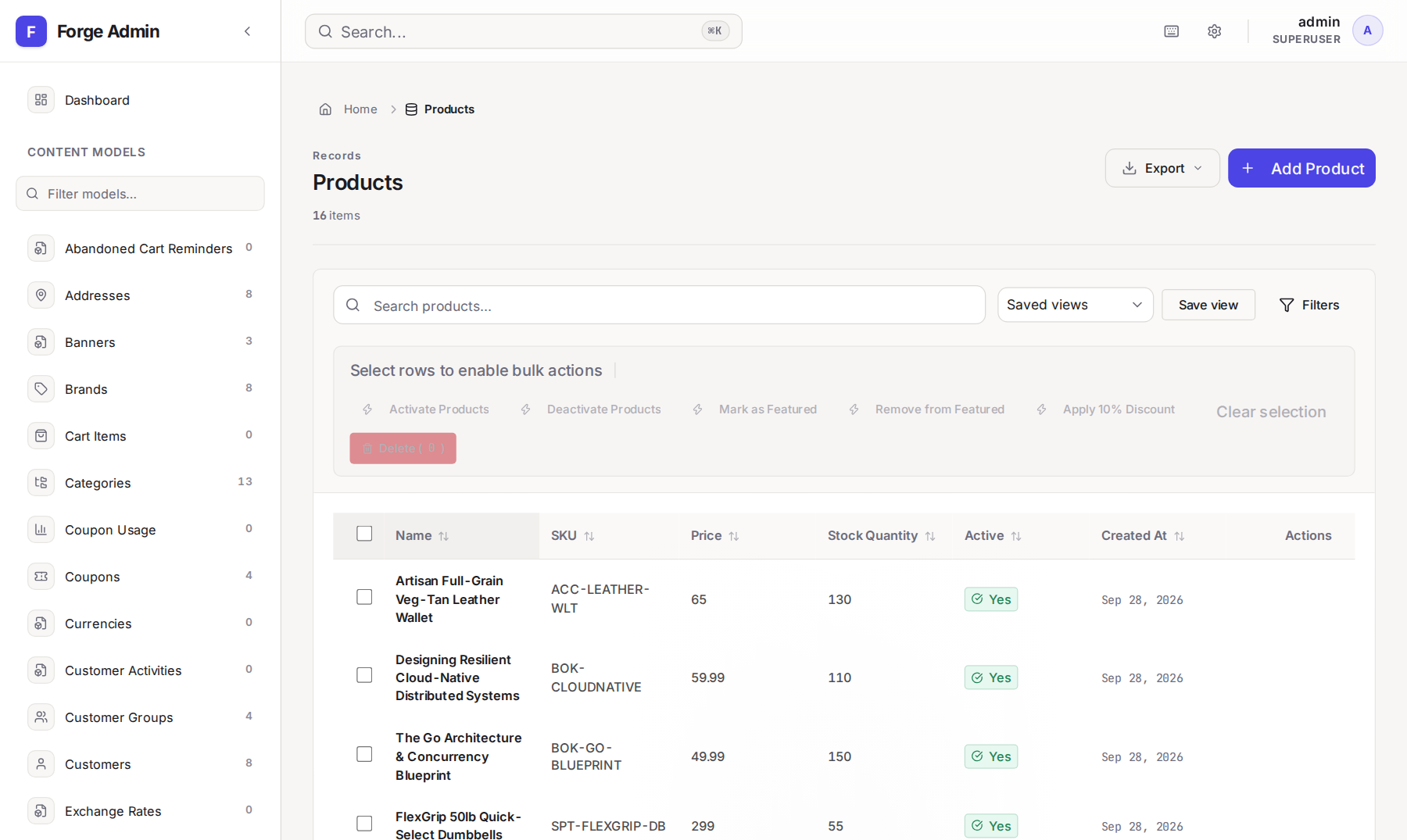The image size is (1407, 840).
Task: Click the Abandoned Cart Reminders icon
Action: (41, 248)
